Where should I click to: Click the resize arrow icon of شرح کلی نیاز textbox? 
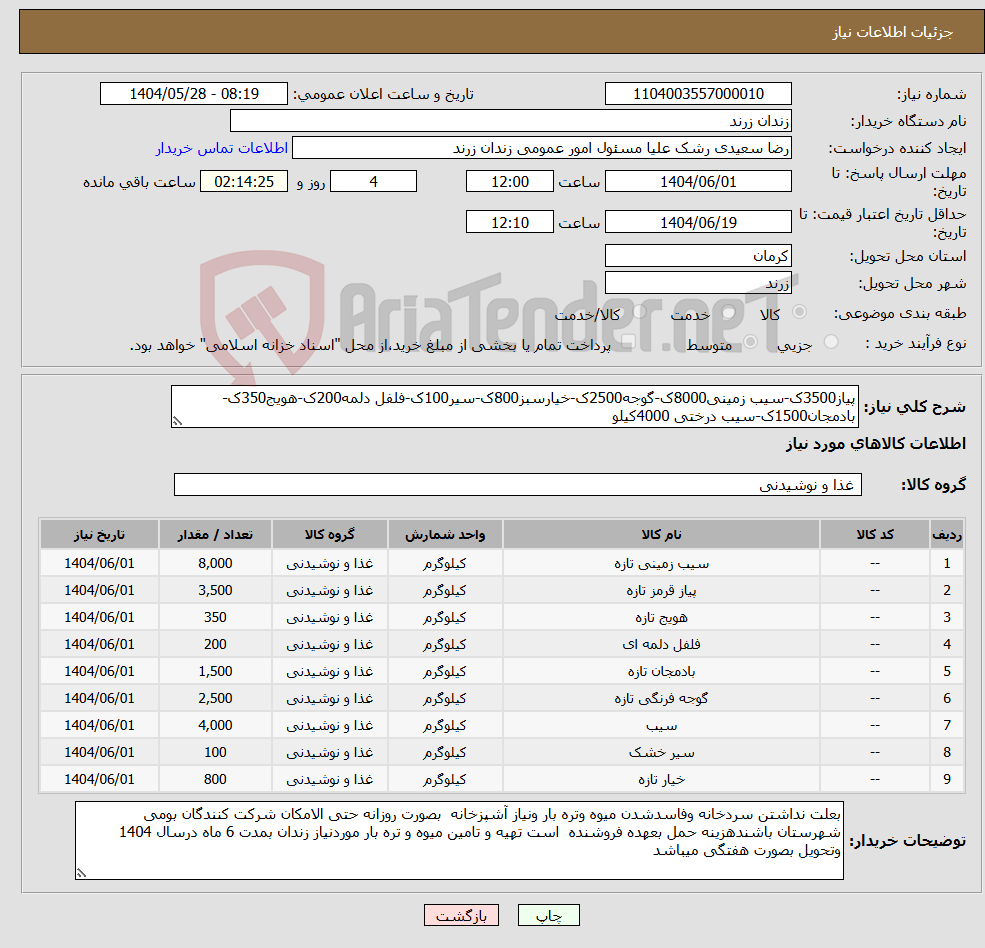click(x=178, y=421)
